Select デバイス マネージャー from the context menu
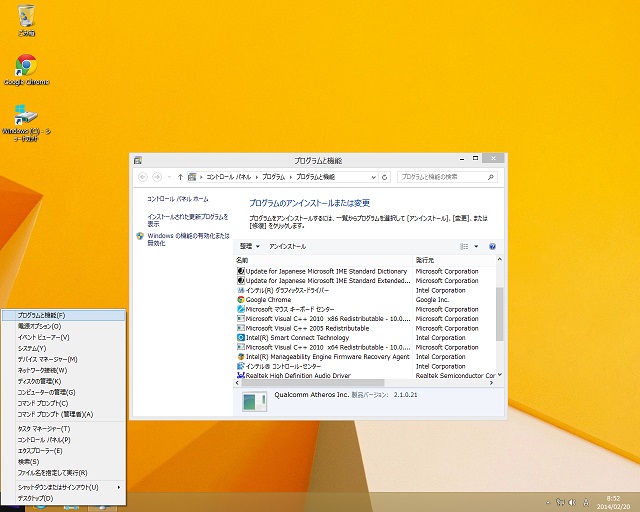 (x=47, y=359)
